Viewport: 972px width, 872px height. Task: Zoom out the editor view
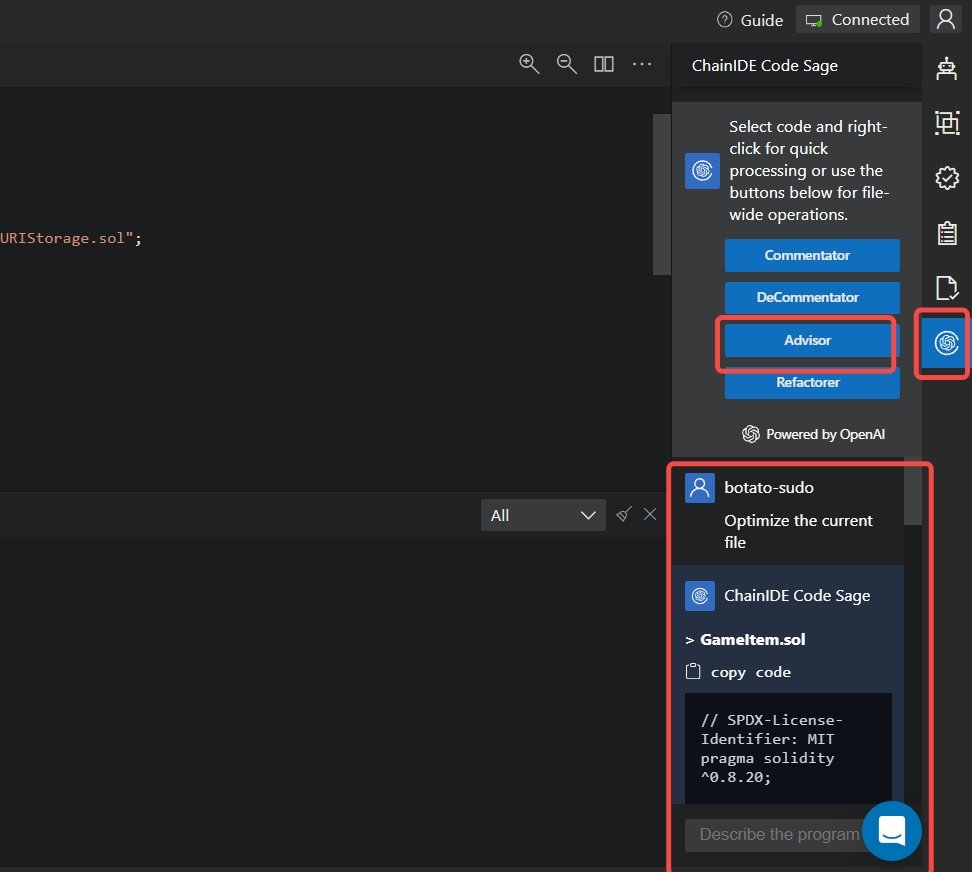coord(567,64)
